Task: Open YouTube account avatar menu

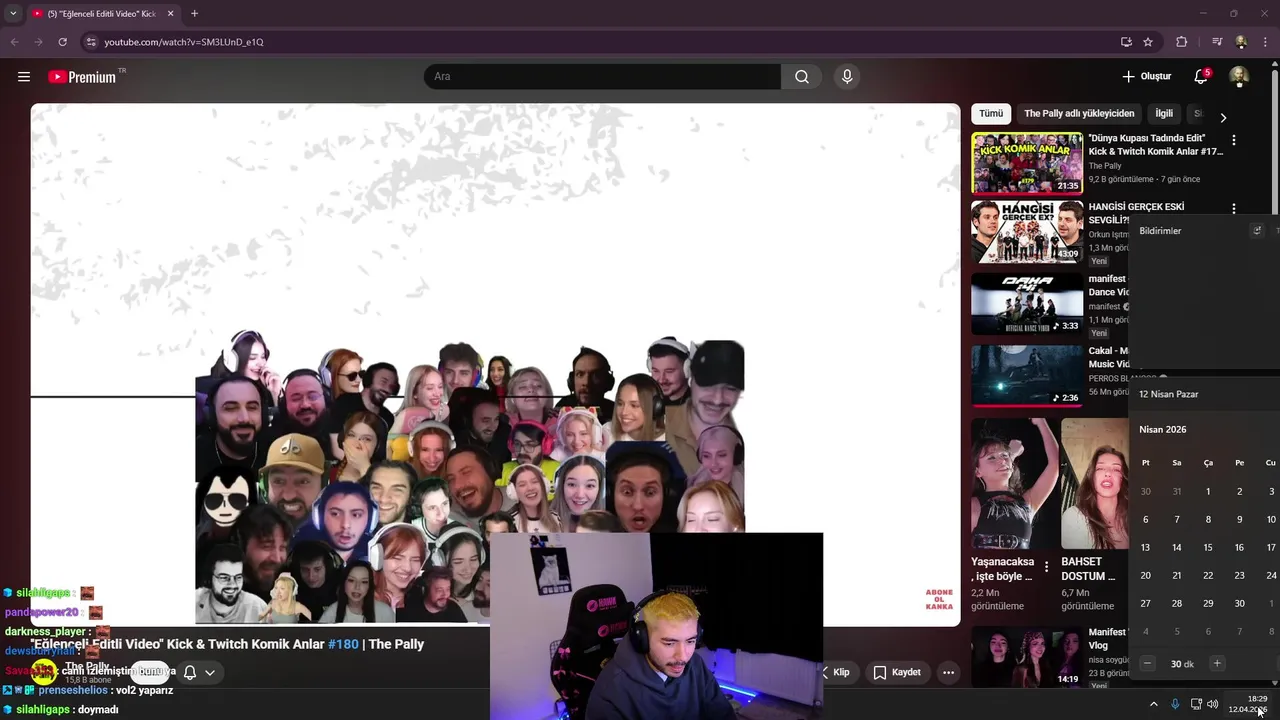Action: (x=1239, y=76)
